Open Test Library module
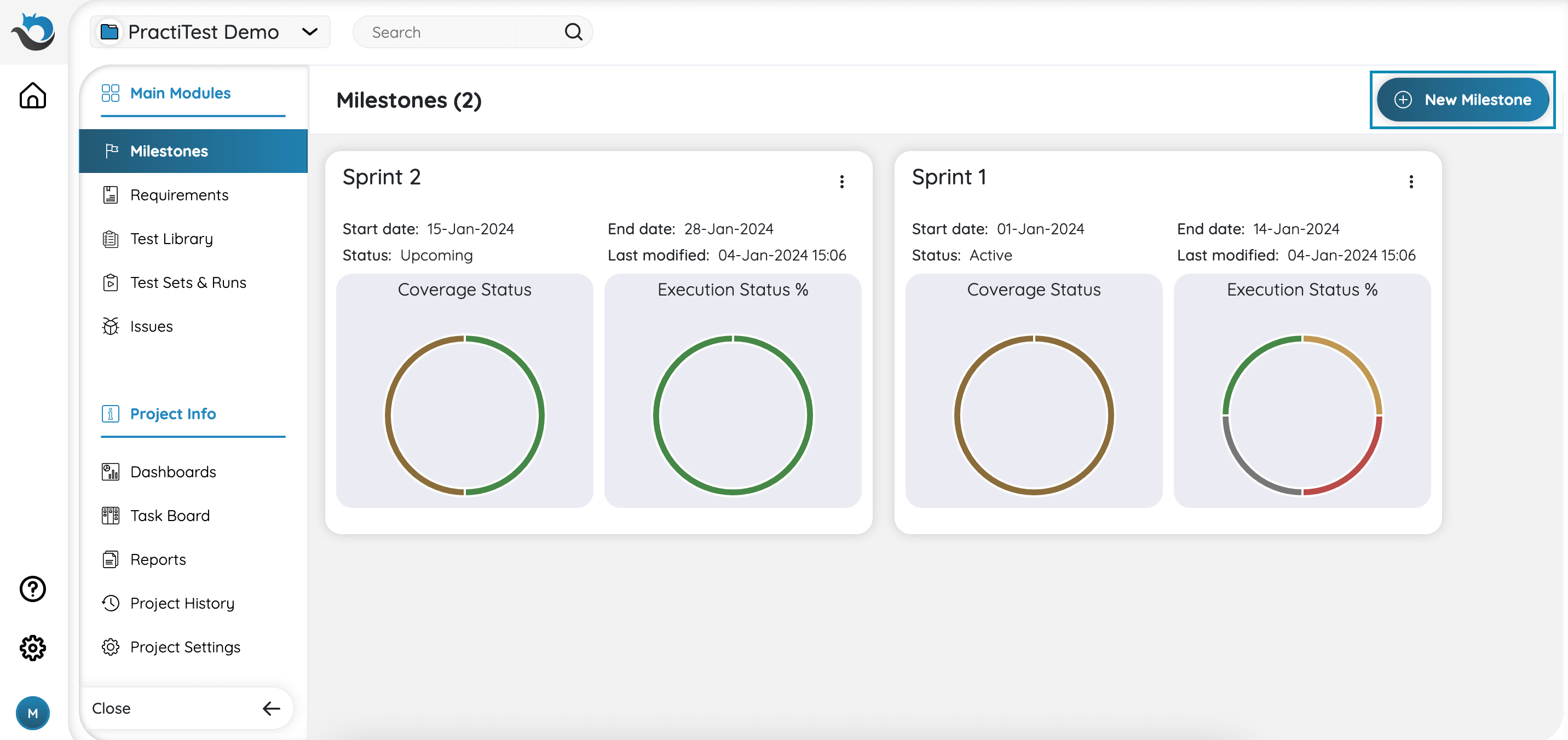 tap(171, 239)
